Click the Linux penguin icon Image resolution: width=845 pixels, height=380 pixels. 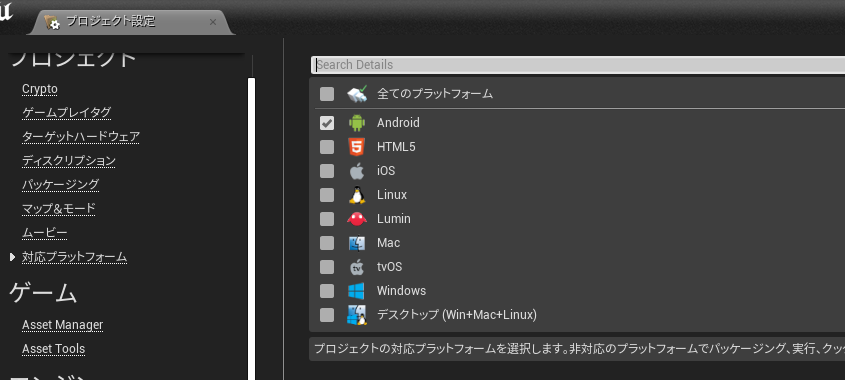357,195
